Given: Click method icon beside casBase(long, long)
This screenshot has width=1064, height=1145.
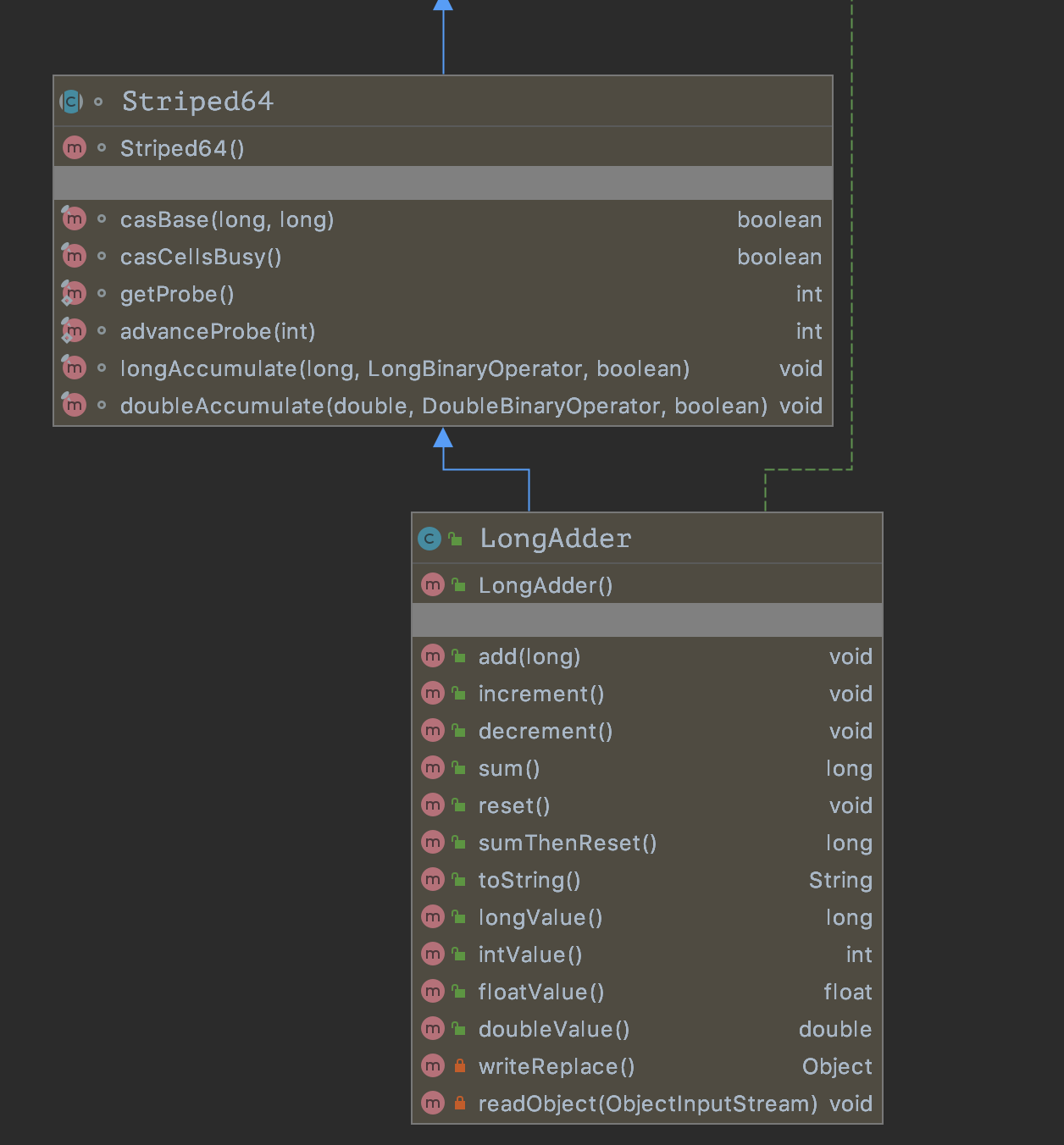Looking at the screenshot, I should pos(75,219).
